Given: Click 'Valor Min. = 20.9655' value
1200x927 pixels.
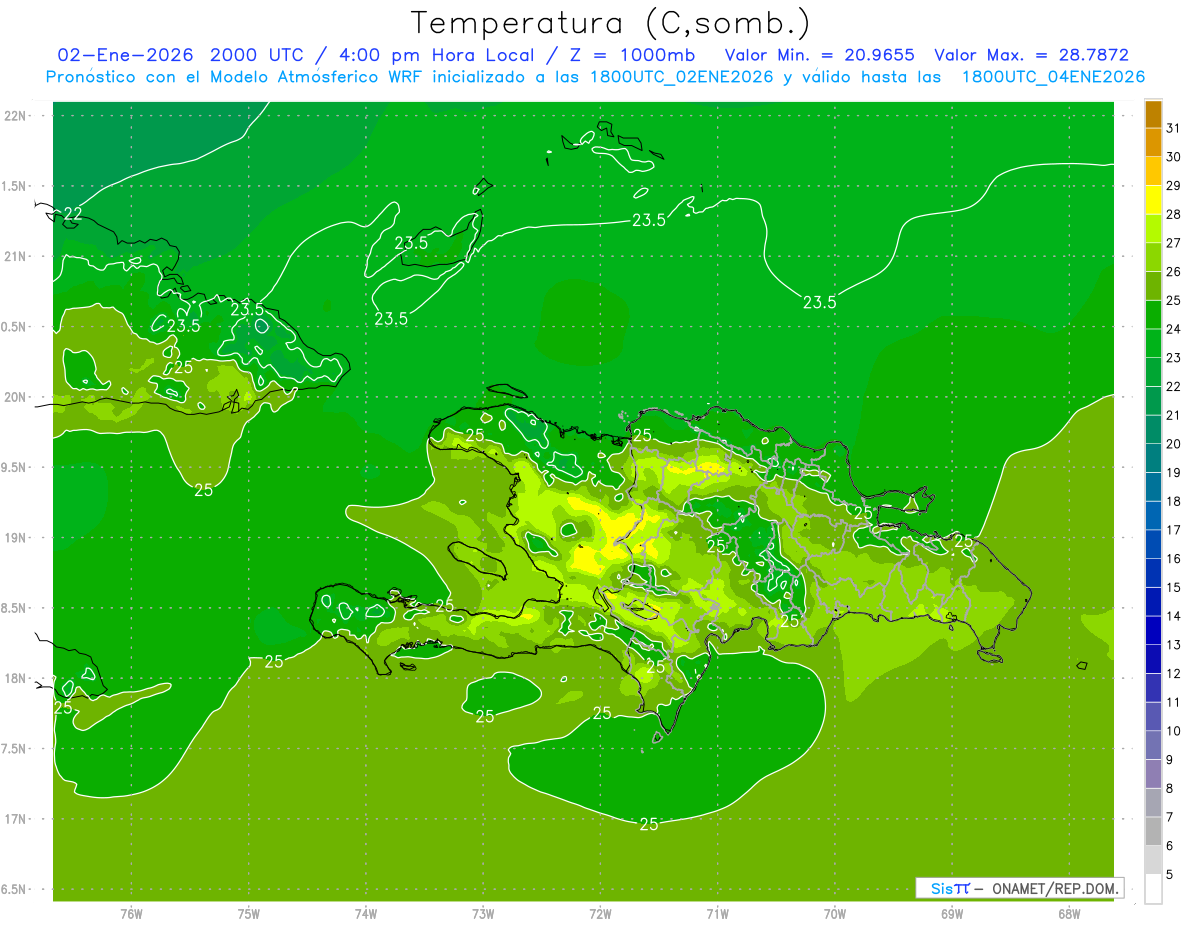Looking at the screenshot, I should 819,55.
